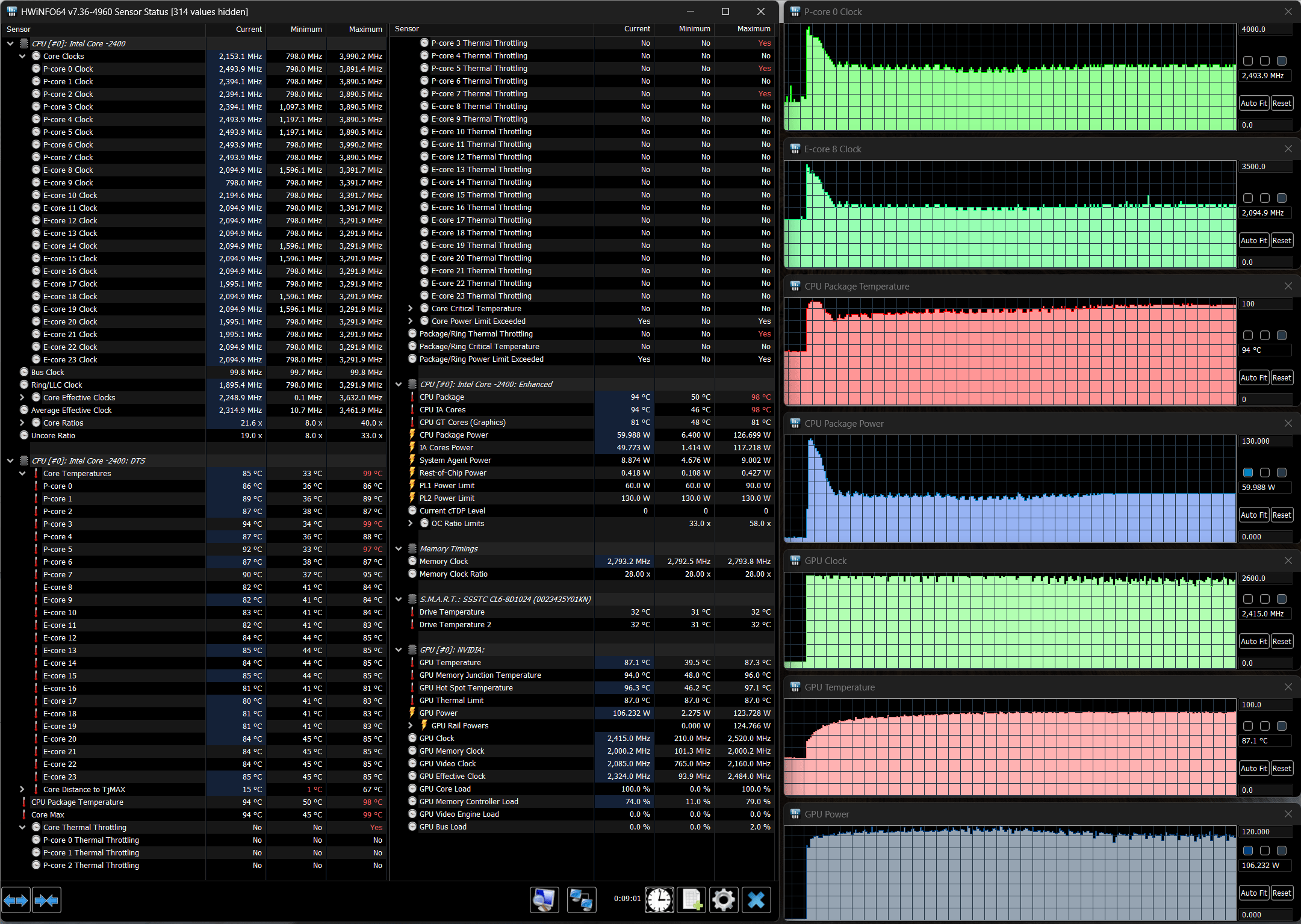Screen dimensions: 1301x924
Task: Toggle the blue checkbox in CPU Package Power graph
Action: [x=1248, y=473]
